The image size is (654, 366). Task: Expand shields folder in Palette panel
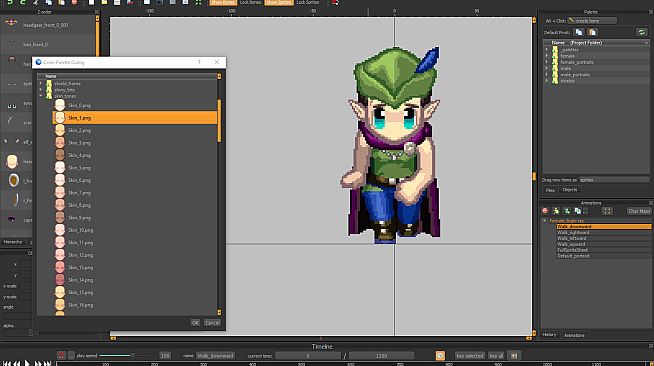tap(547, 81)
